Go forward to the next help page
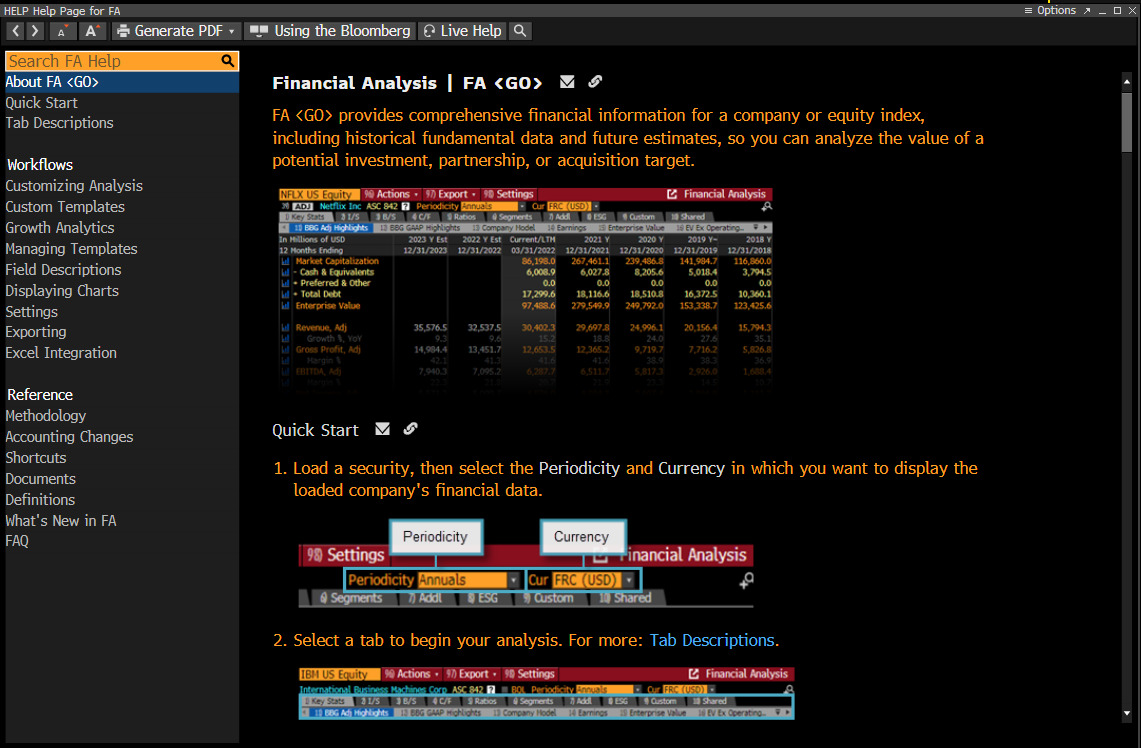 tap(35, 31)
